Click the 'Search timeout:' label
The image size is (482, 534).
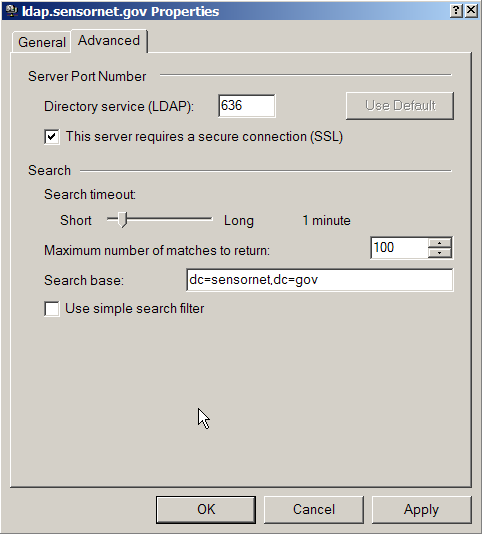coord(90,194)
